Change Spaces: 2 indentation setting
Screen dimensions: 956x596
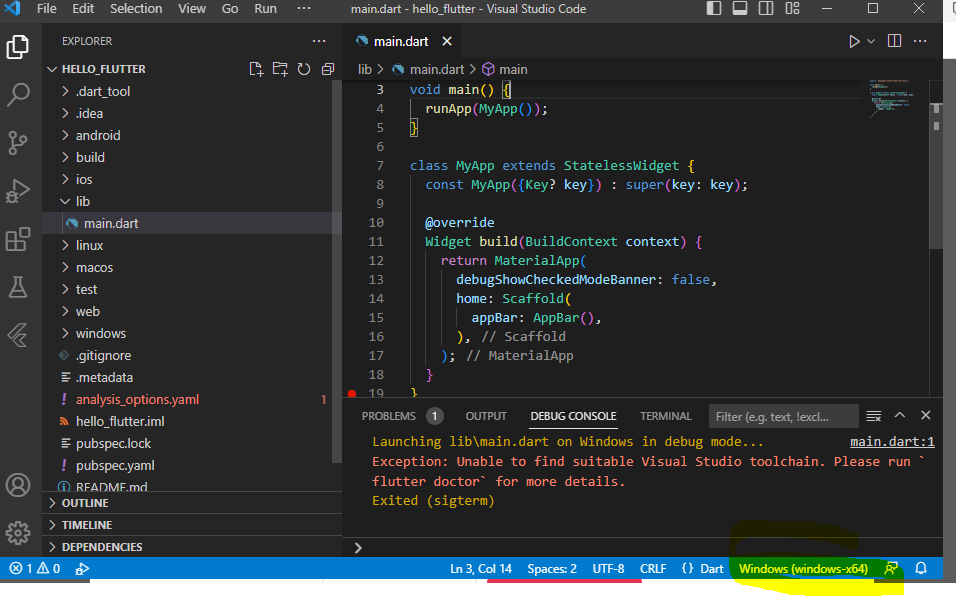click(552, 569)
